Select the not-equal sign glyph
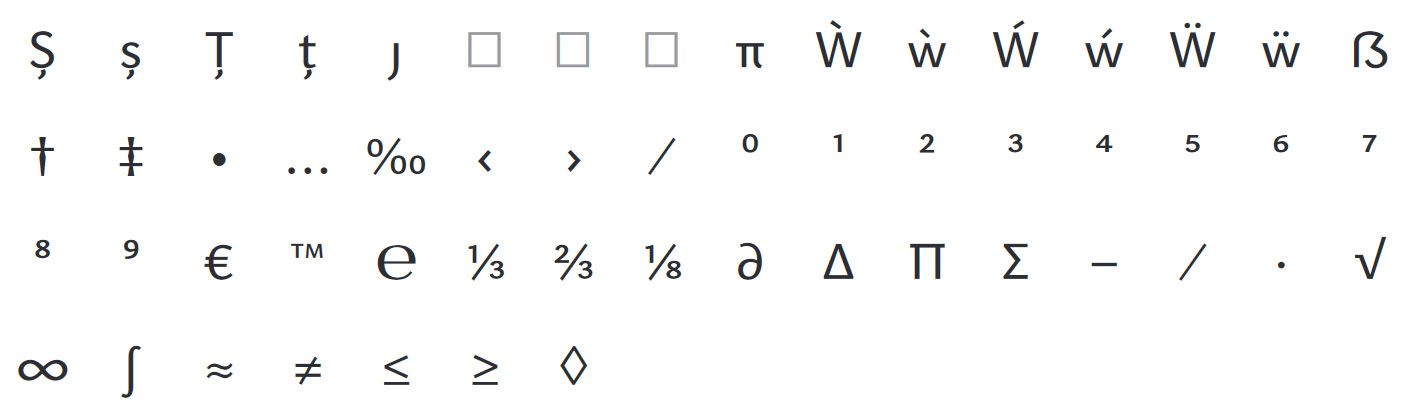The width and height of the screenshot is (1416, 417). (x=307, y=371)
